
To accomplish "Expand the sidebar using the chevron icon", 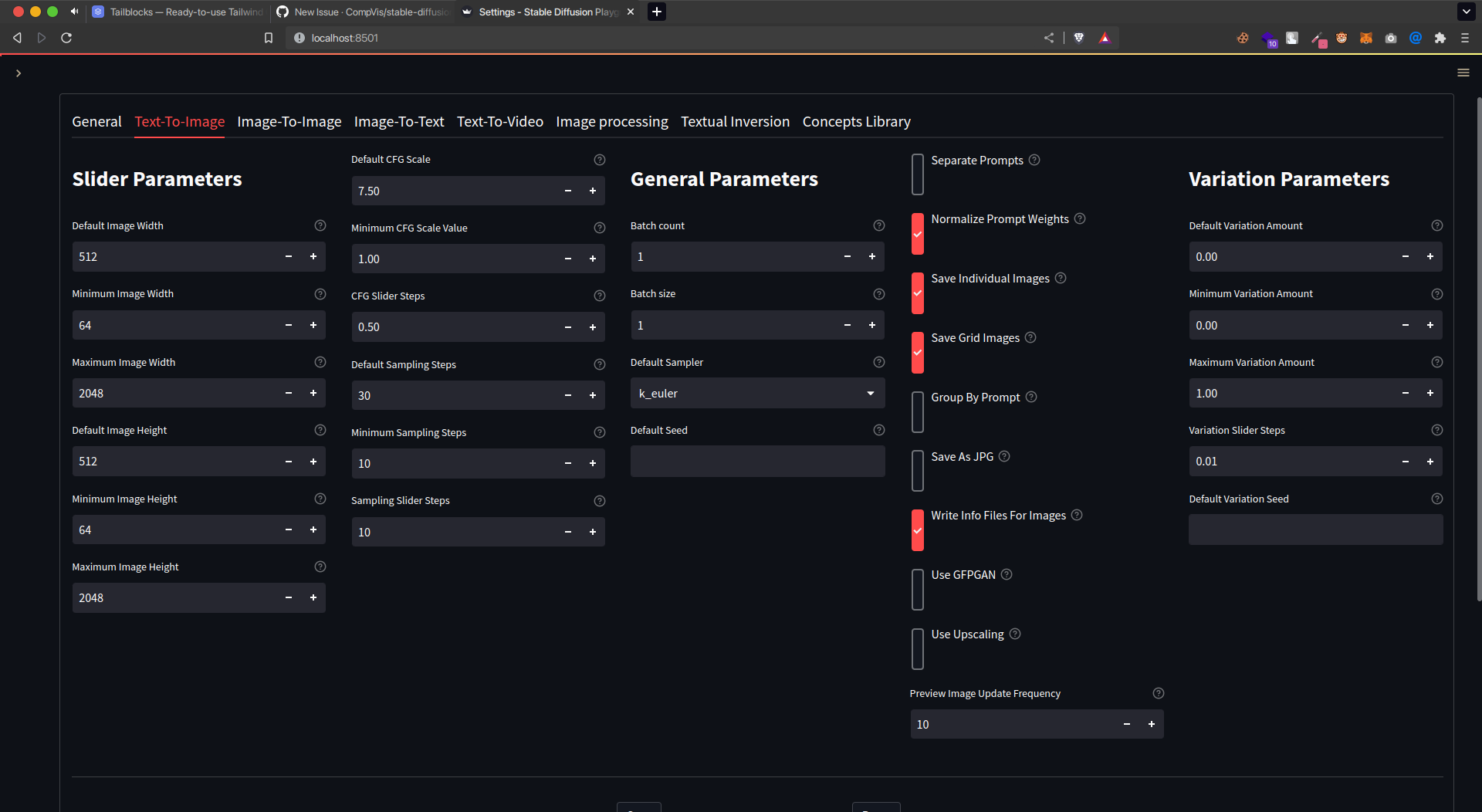I will point(19,73).
